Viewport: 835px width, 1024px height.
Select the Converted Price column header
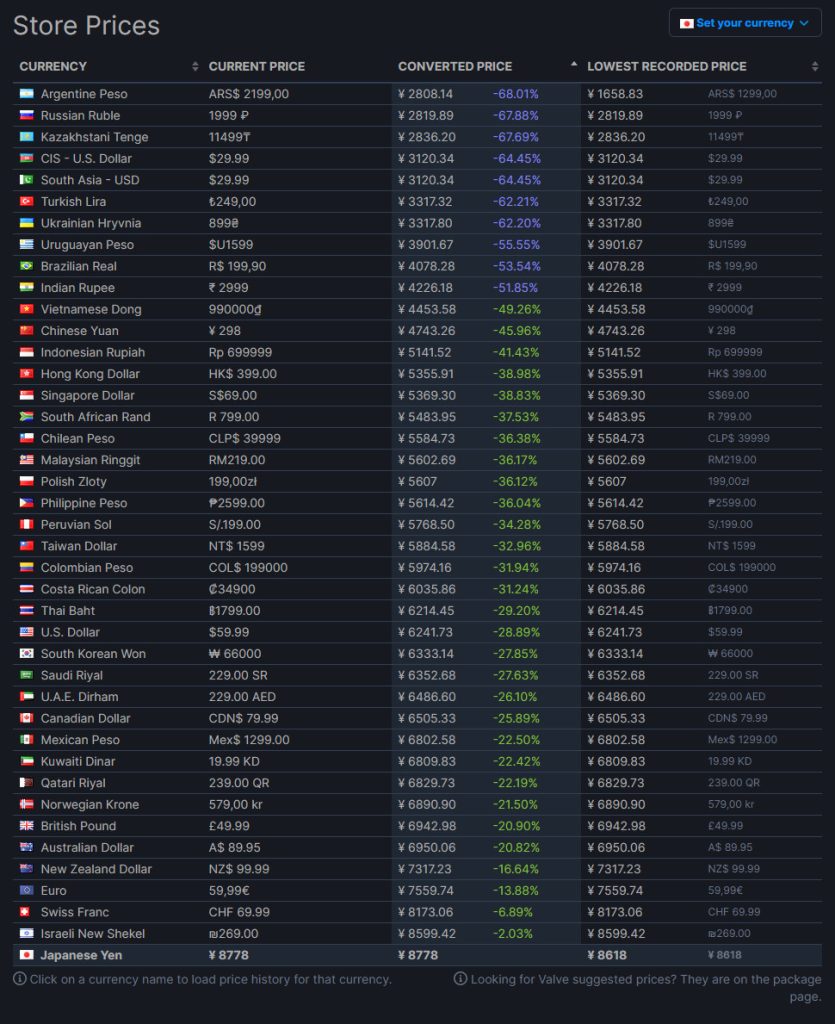pos(455,67)
